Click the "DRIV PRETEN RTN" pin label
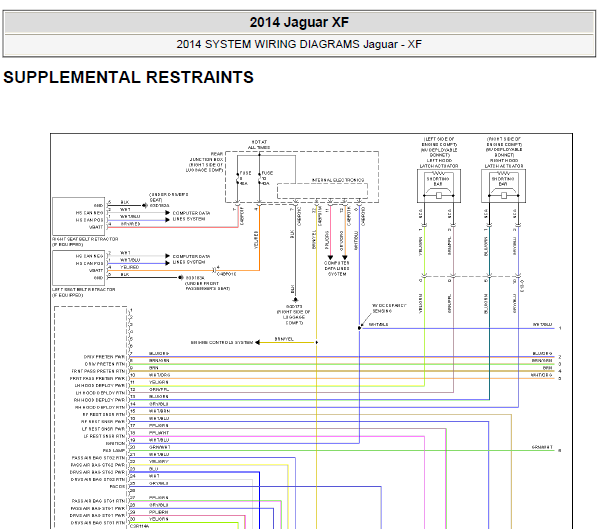The width and height of the screenshot is (615, 529). click(x=105, y=364)
